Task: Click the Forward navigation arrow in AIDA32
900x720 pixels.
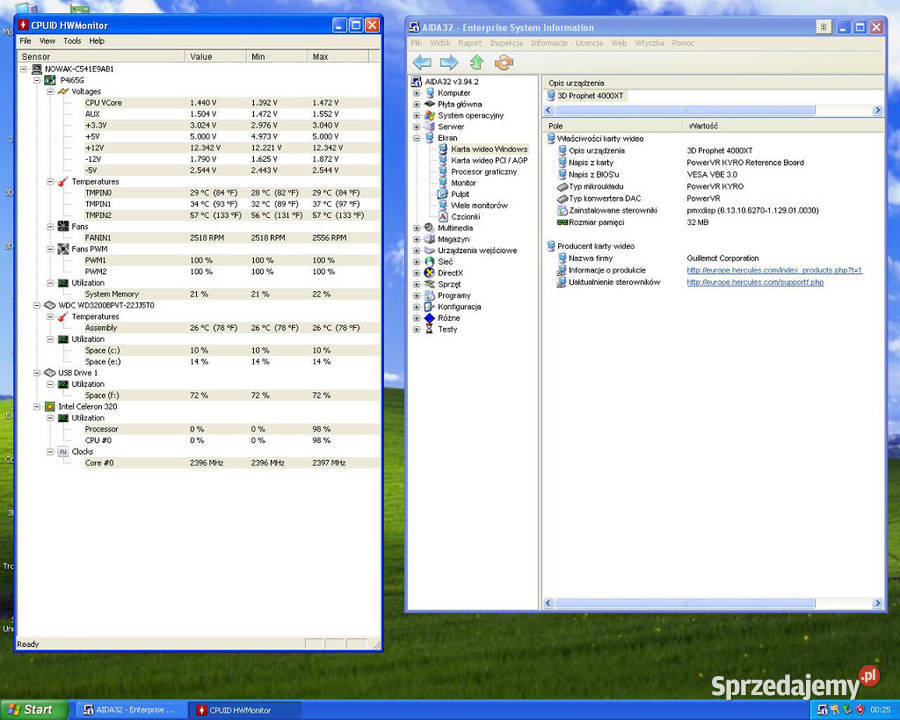Action: 447,62
